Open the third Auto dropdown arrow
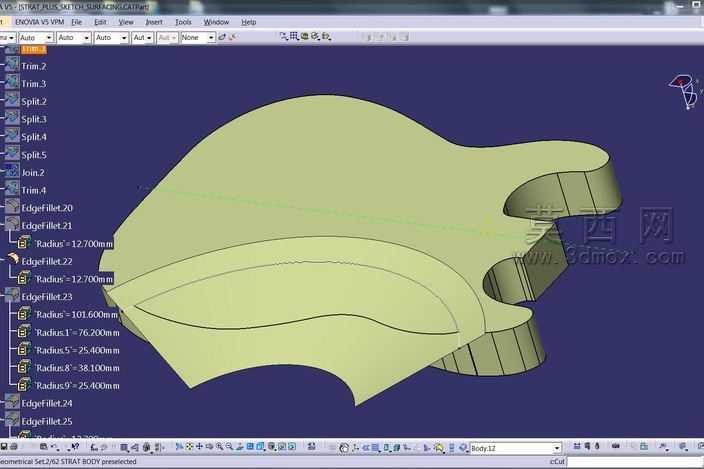The width and height of the screenshot is (704, 469). click(x=124, y=38)
